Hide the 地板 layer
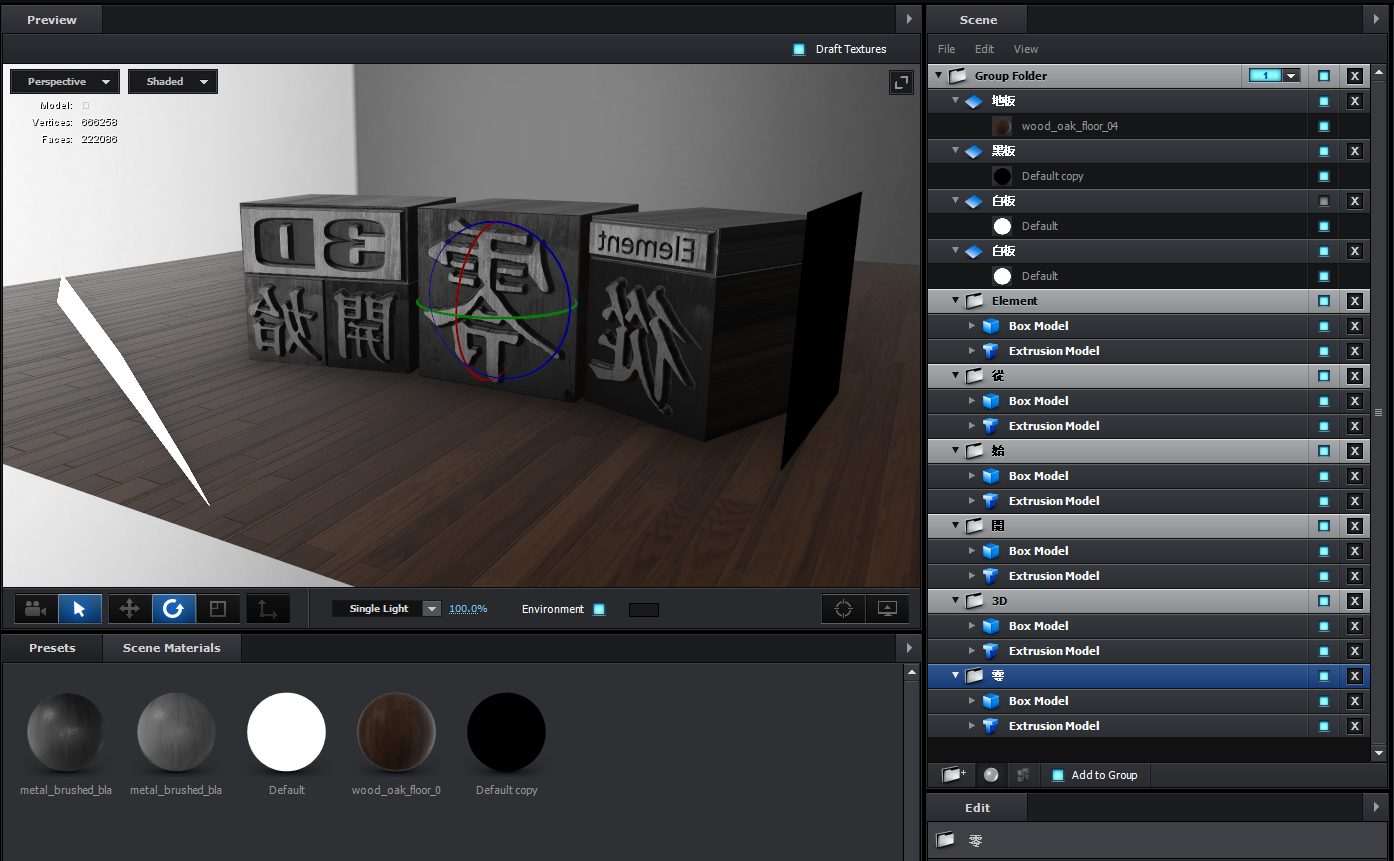This screenshot has height=861, width=1394. coord(1324,101)
